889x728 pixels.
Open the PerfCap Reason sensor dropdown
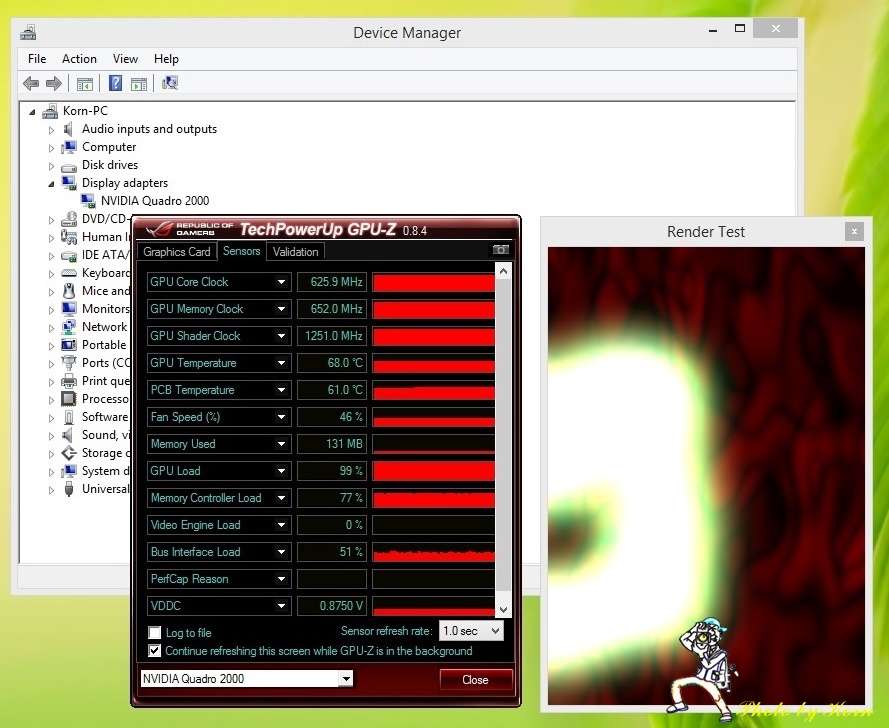(x=281, y=579)
